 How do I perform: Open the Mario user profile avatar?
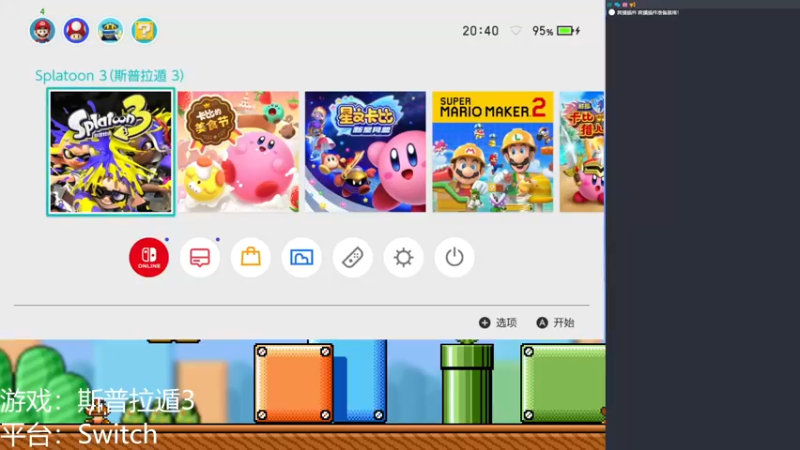42,31
